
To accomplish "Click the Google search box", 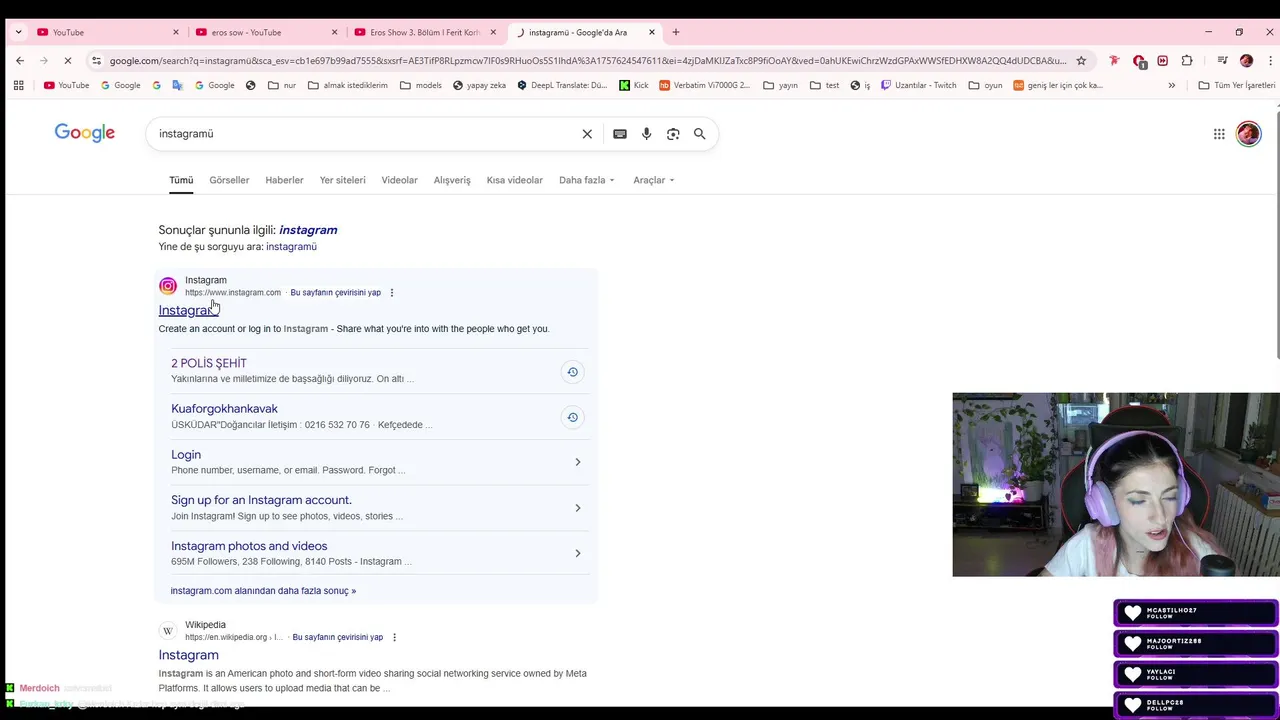I will point(365,134).
